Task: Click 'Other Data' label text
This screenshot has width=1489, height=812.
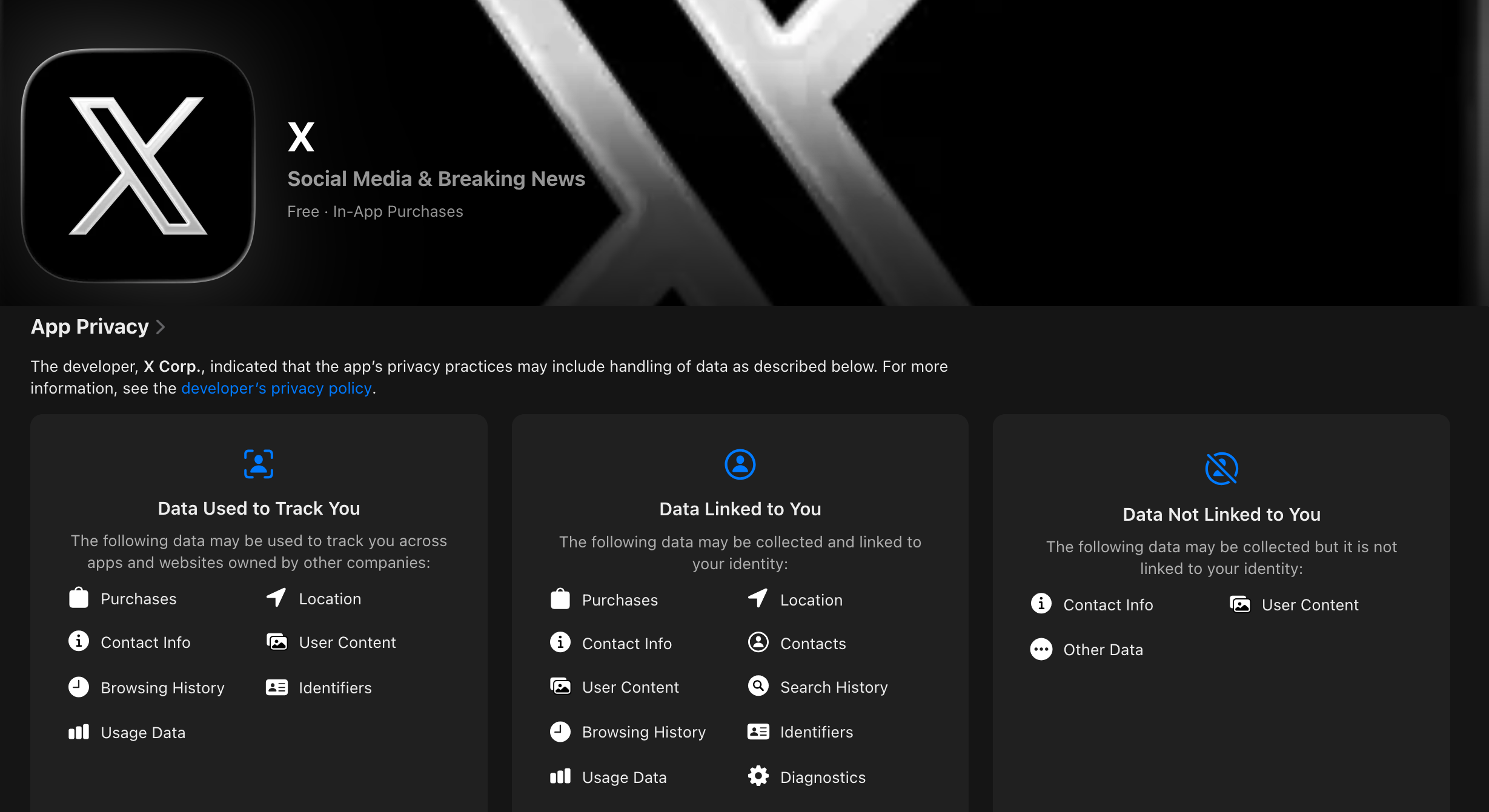Action: tap(1103, 650)
